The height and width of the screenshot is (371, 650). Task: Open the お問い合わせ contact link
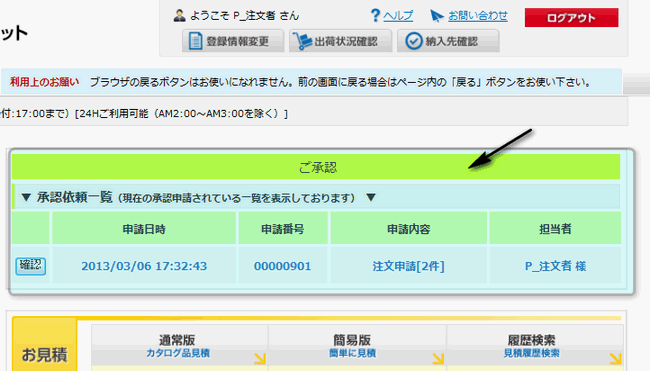pos(478,16)
